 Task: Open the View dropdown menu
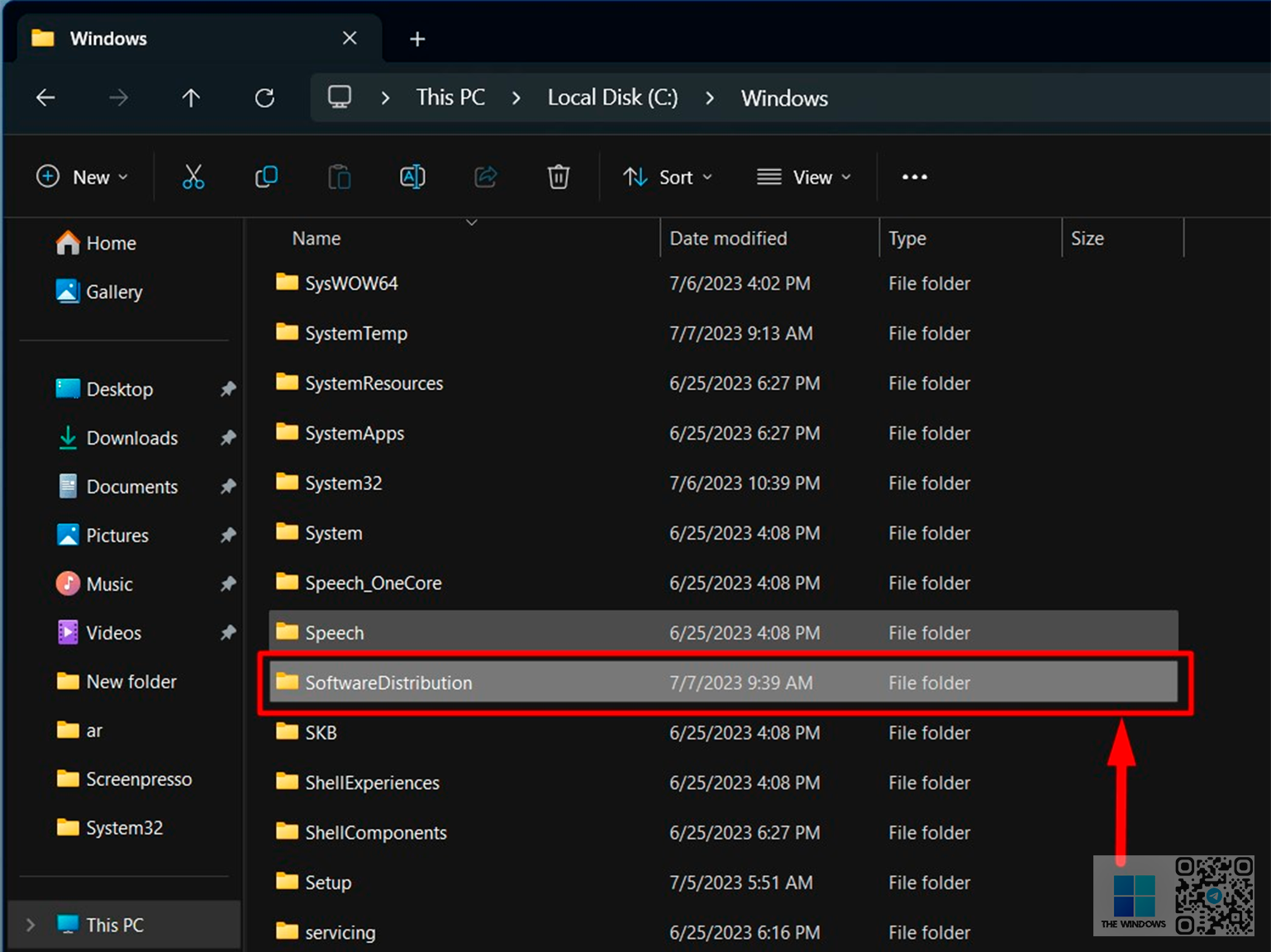[x=803, y=177]
